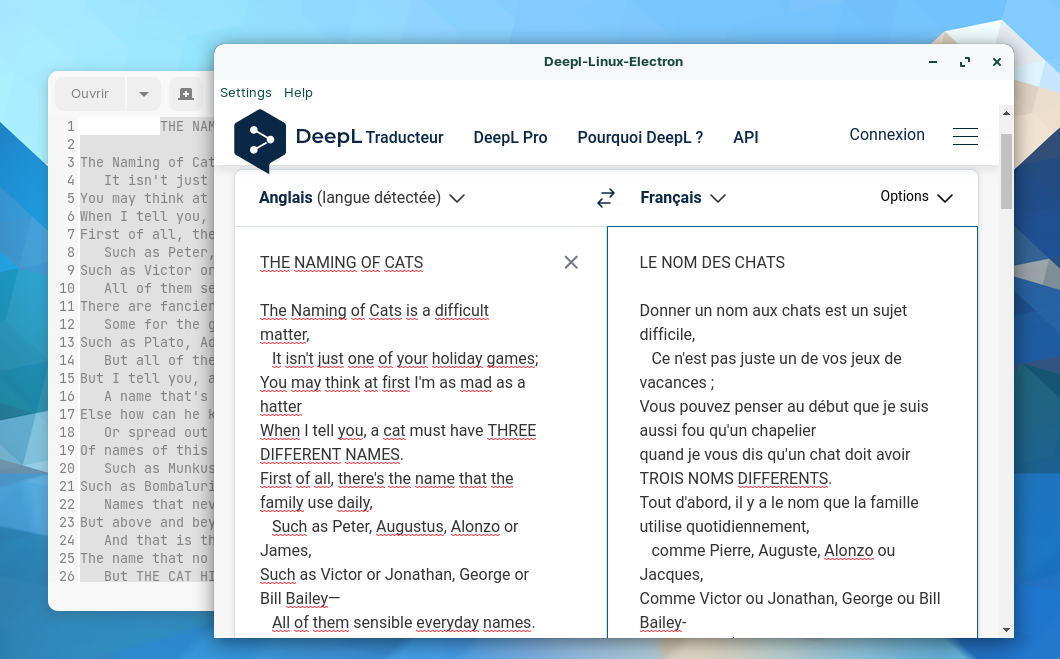Screen dimensions: 1060x659
Task: Click the Pourquoi DeepL ? link
Action: tap(640, 138)
